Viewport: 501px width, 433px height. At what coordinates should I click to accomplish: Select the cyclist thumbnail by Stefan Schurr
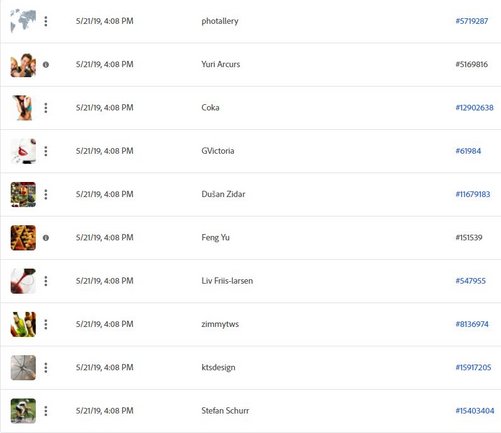[x=23, y=411]
